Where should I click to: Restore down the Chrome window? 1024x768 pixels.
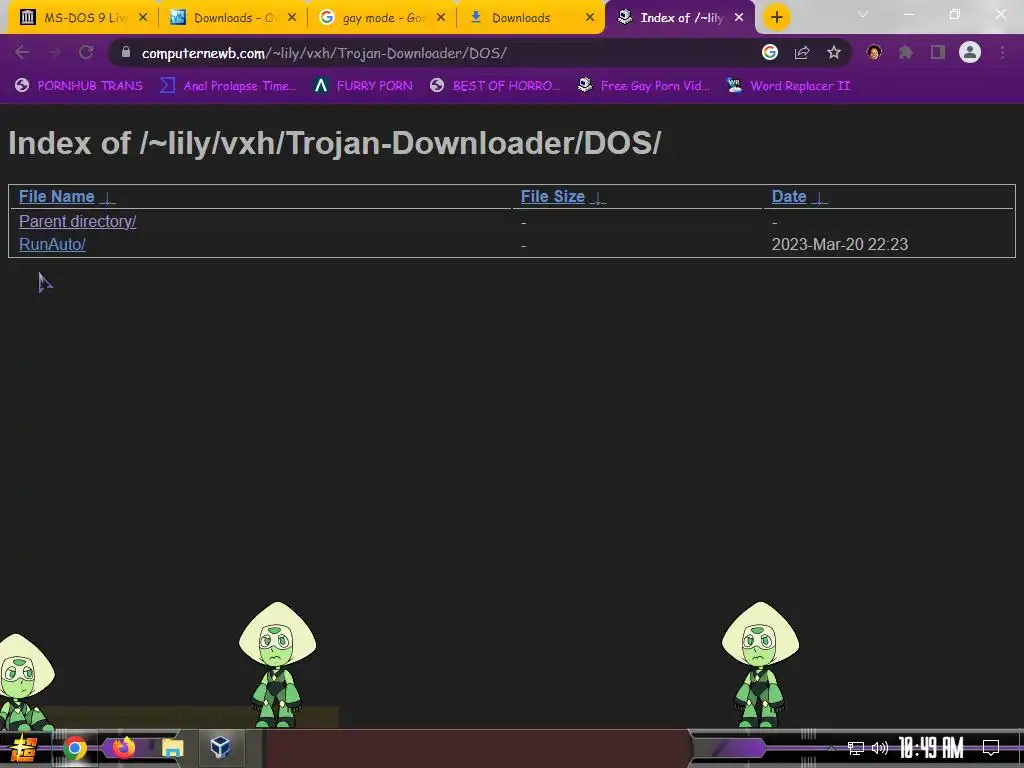coord(955,14)
